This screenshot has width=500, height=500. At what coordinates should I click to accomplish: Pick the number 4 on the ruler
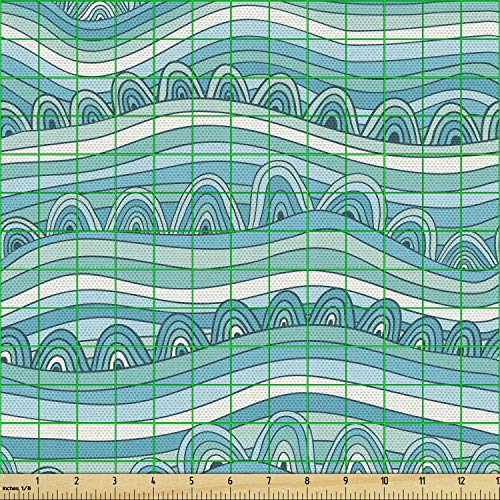point(153,481)
